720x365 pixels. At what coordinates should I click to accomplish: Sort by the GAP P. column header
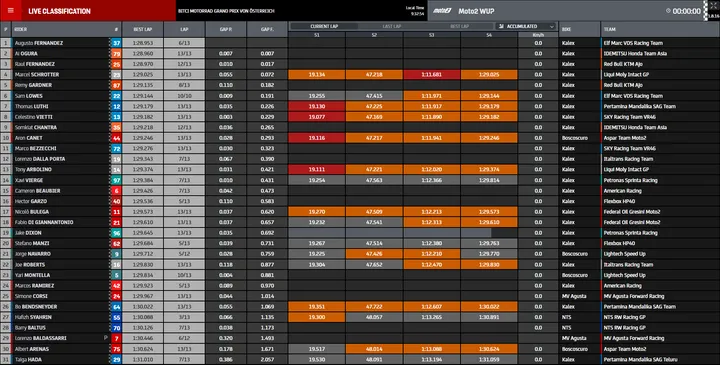coord(226,29)
